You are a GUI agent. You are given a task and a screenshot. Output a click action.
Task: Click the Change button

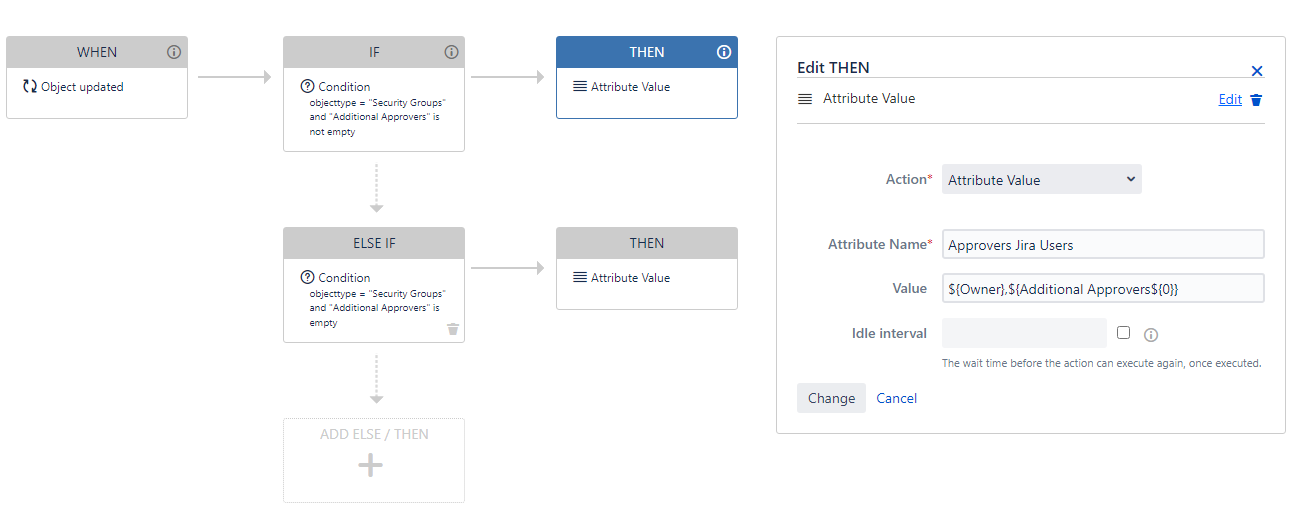(x=831, y=398)
